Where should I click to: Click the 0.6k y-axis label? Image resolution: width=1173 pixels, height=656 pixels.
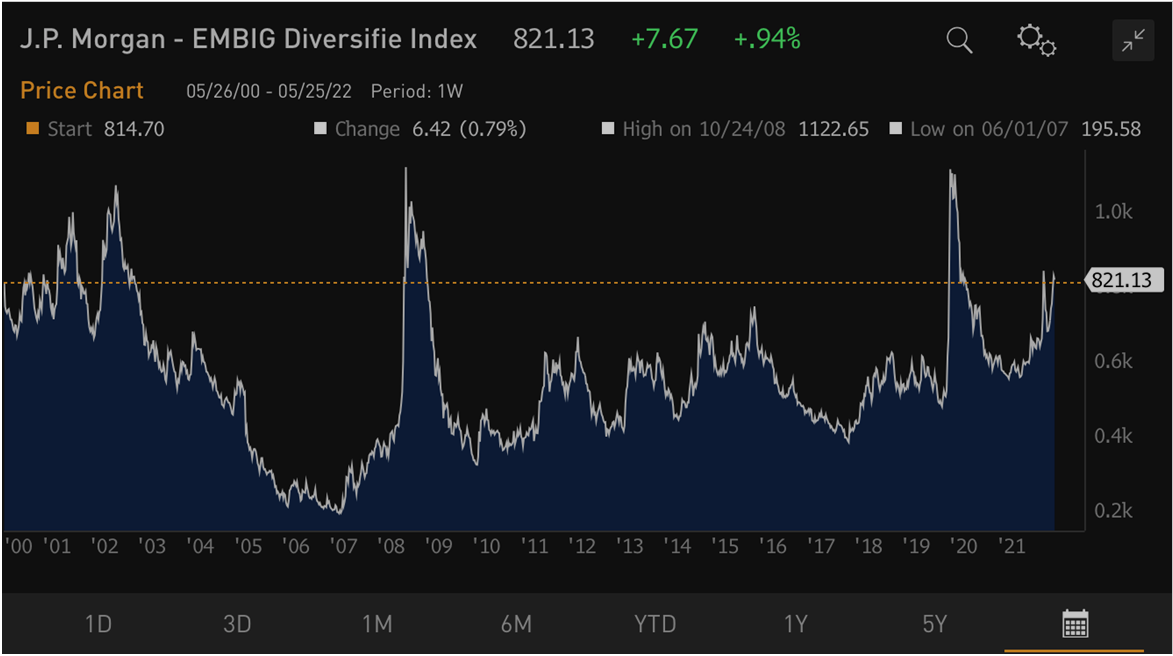click(x=1113, y=361)
